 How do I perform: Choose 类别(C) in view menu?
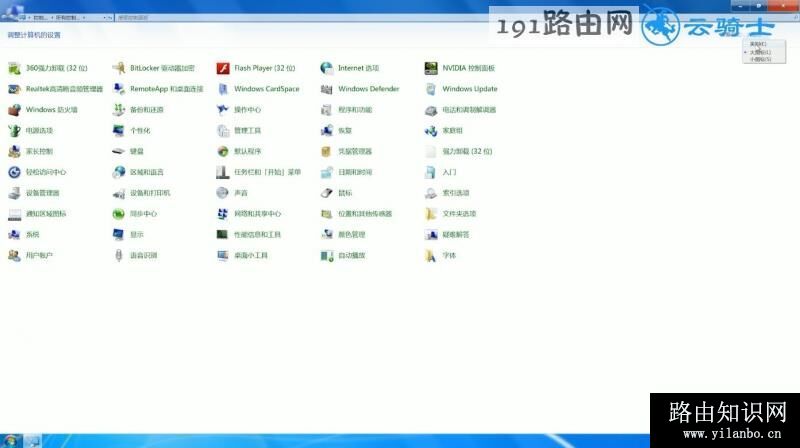(x=764, y=44)
